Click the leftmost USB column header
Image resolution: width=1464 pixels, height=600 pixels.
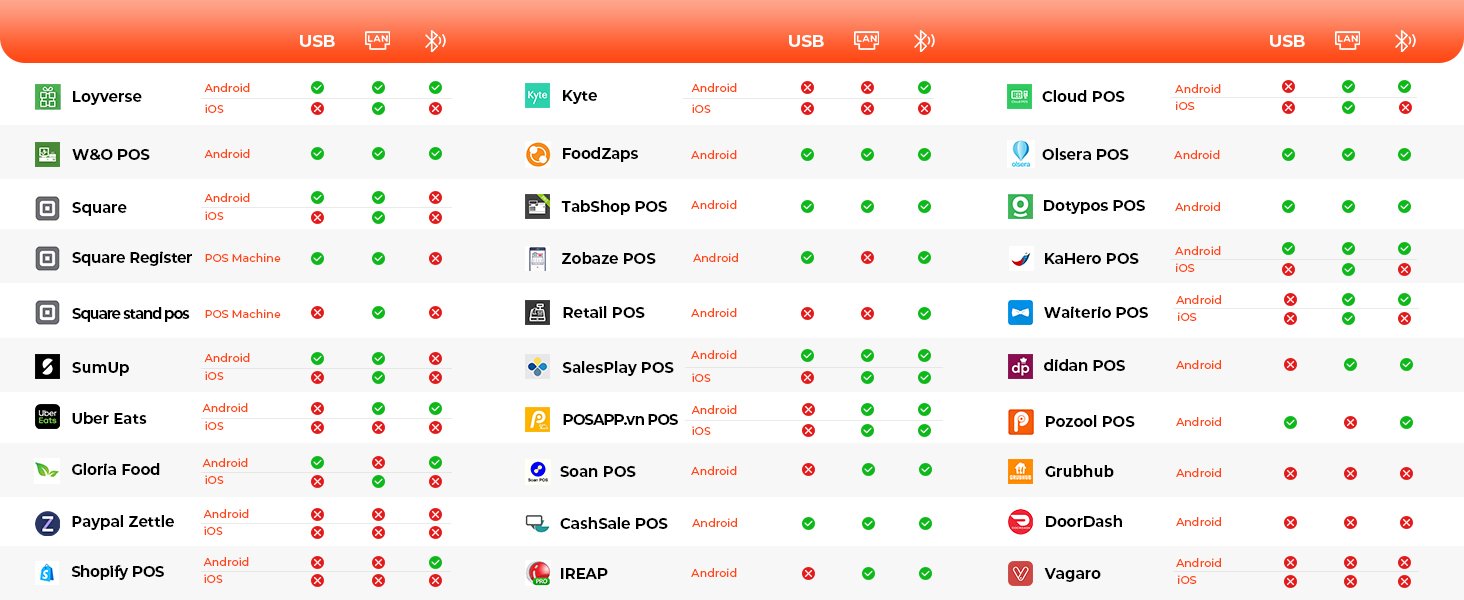click(x=317, y=41)
